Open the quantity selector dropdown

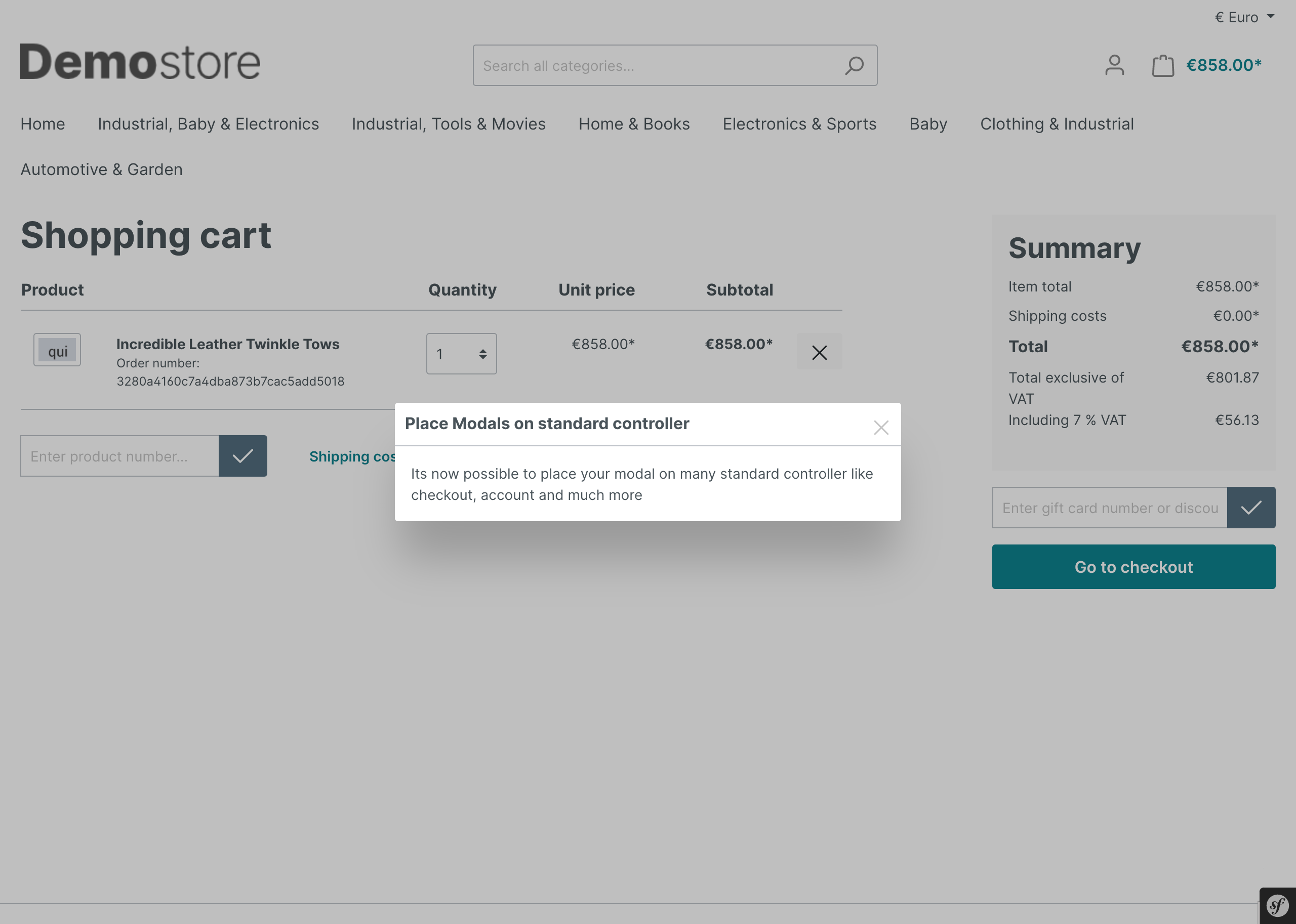pos(461,354)
